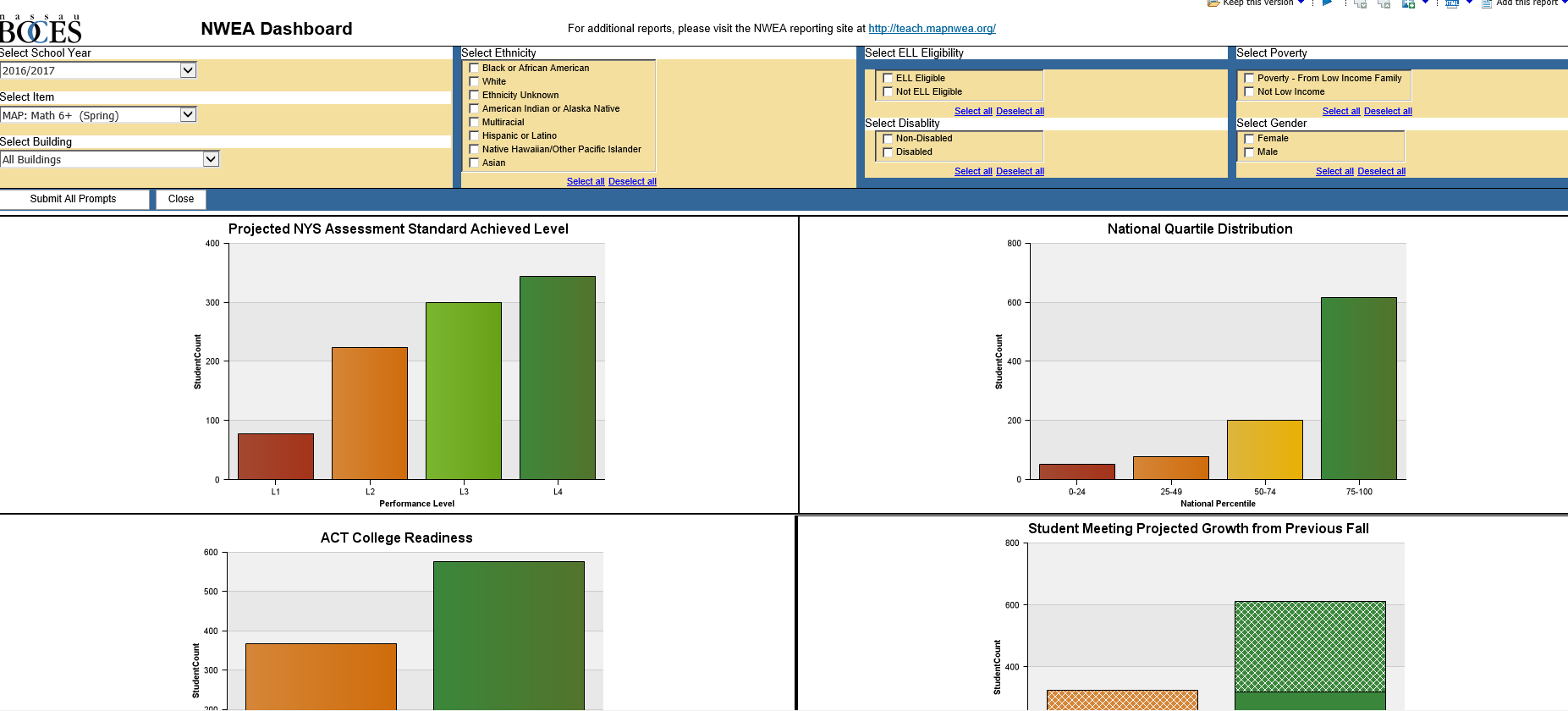The image size is (1568, 711).
Task: Click Select all under Disability options
Action: [x=973, y=171]
